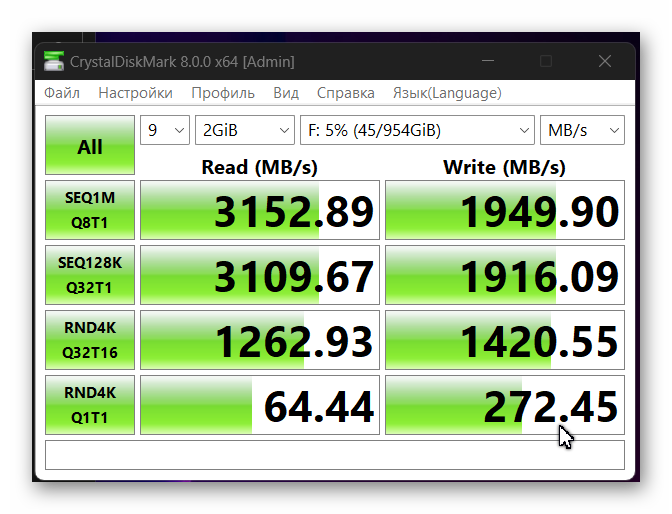Click the 3109.67 read result
Viewport: 672px width, 514px height.
(260, 275)
